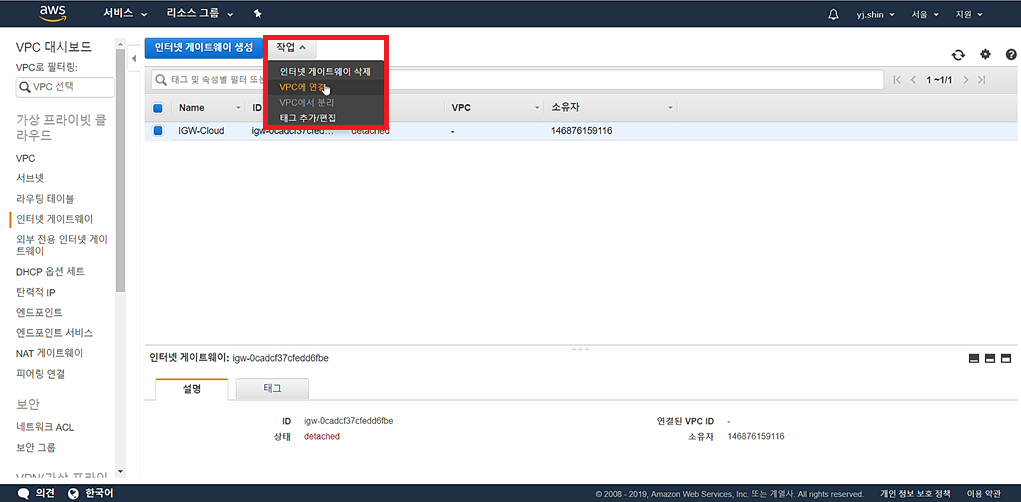Open 엔드포인트 서비스 in sidebar

(x=55, y=333)
